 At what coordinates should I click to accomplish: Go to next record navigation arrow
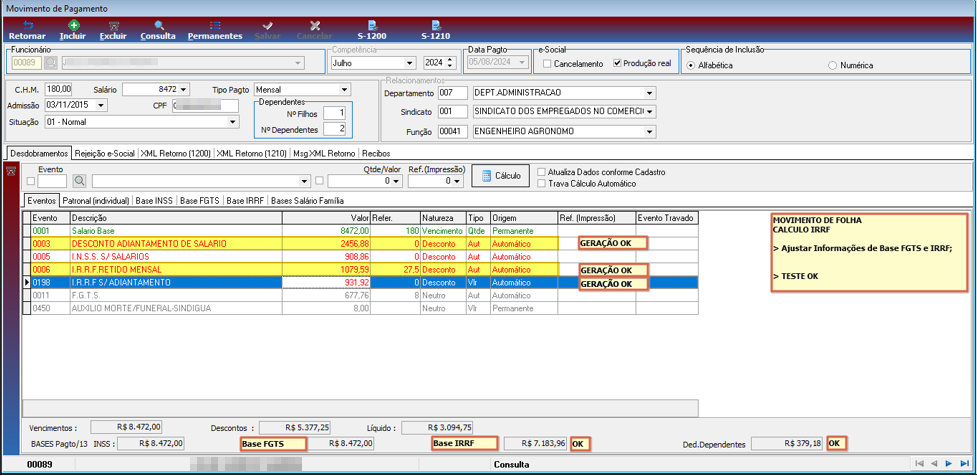click(x=949, y=464)
